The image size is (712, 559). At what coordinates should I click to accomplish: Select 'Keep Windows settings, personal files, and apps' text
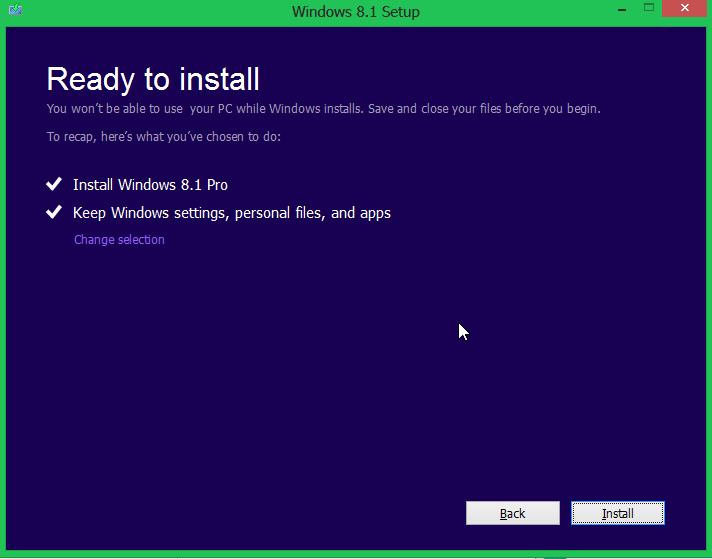pos(232,213)
